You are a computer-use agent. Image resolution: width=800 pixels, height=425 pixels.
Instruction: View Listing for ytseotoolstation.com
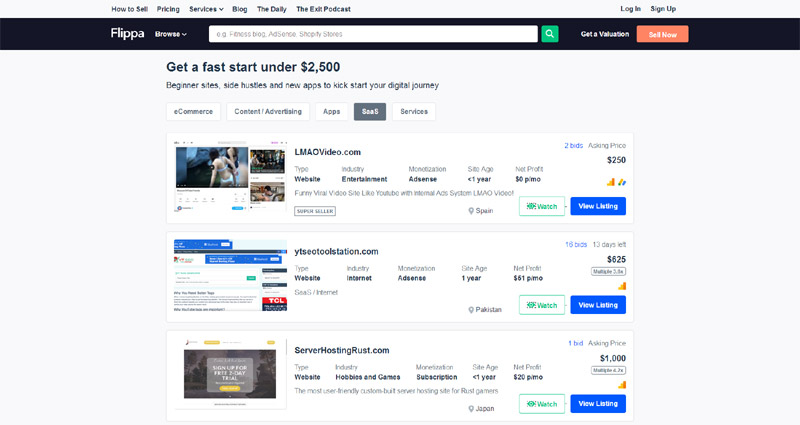coord(598,305)
